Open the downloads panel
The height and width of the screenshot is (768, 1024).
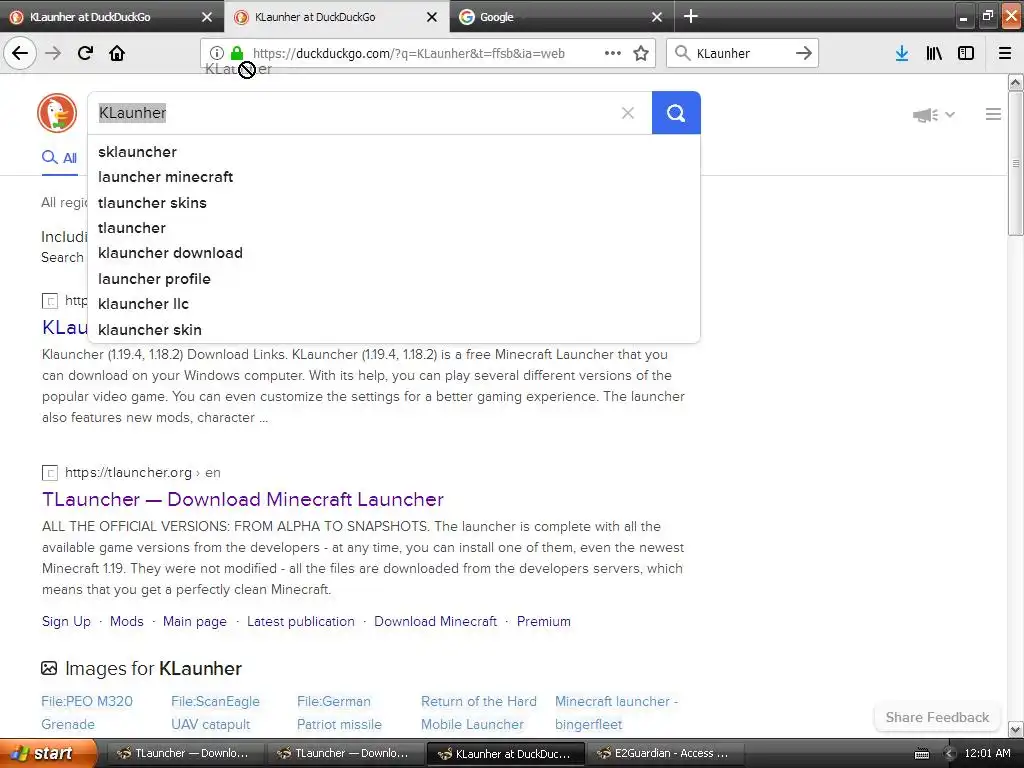coord(902,53)
